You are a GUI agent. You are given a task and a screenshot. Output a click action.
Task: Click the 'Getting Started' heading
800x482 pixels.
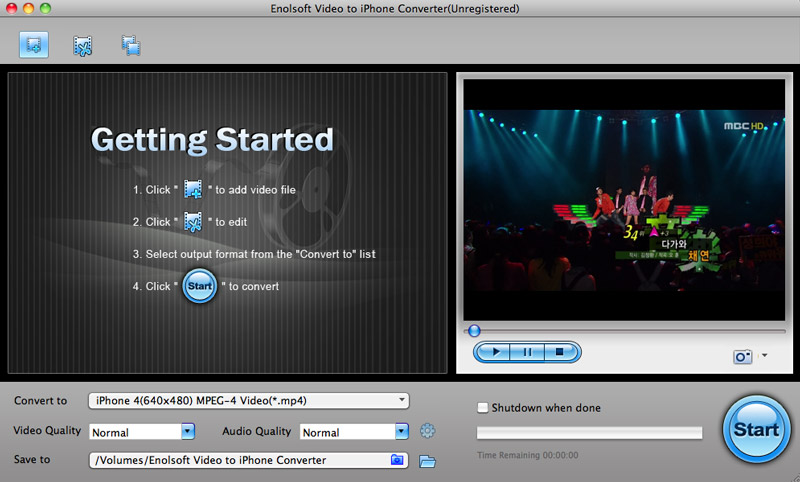[x=212, y=140]
